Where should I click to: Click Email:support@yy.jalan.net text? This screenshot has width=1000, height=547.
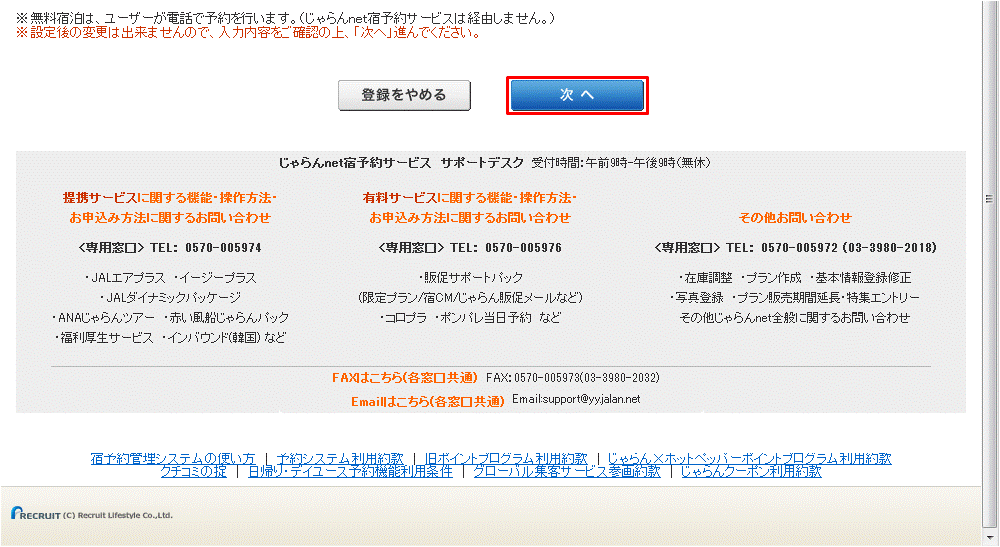coord(576,399)
